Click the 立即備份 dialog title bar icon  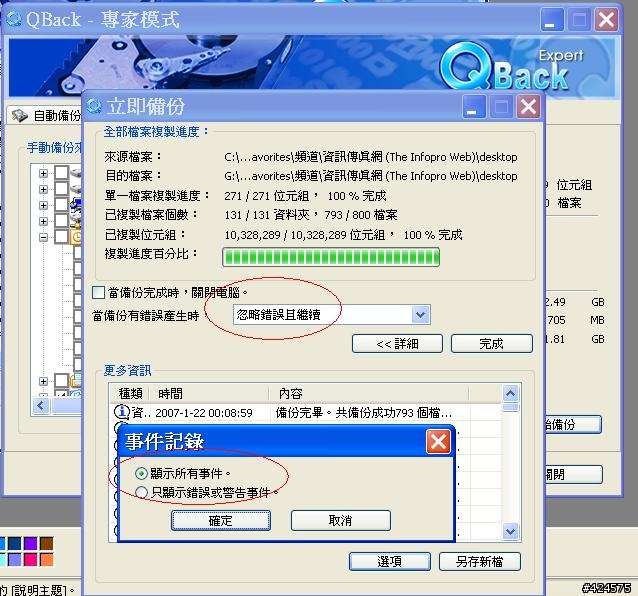point(94,106)
